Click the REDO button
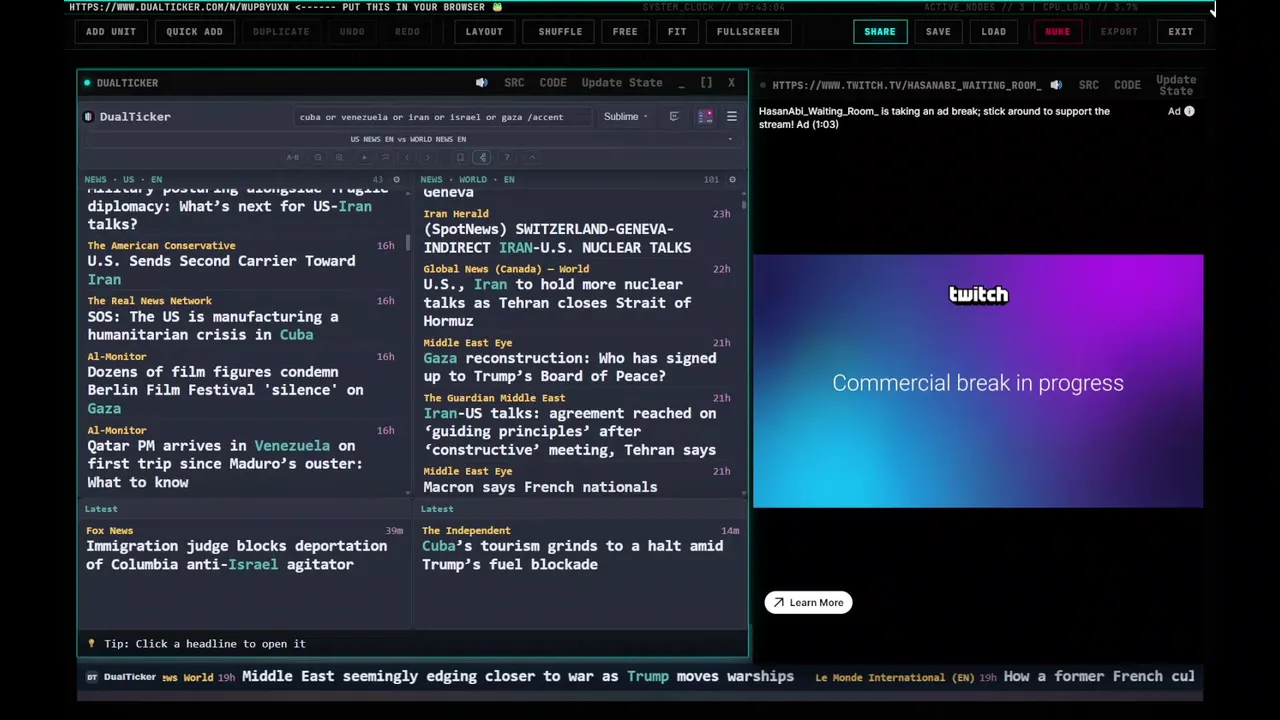The image size is (1280, 720). pyautogui.click(x=407, y=31)
